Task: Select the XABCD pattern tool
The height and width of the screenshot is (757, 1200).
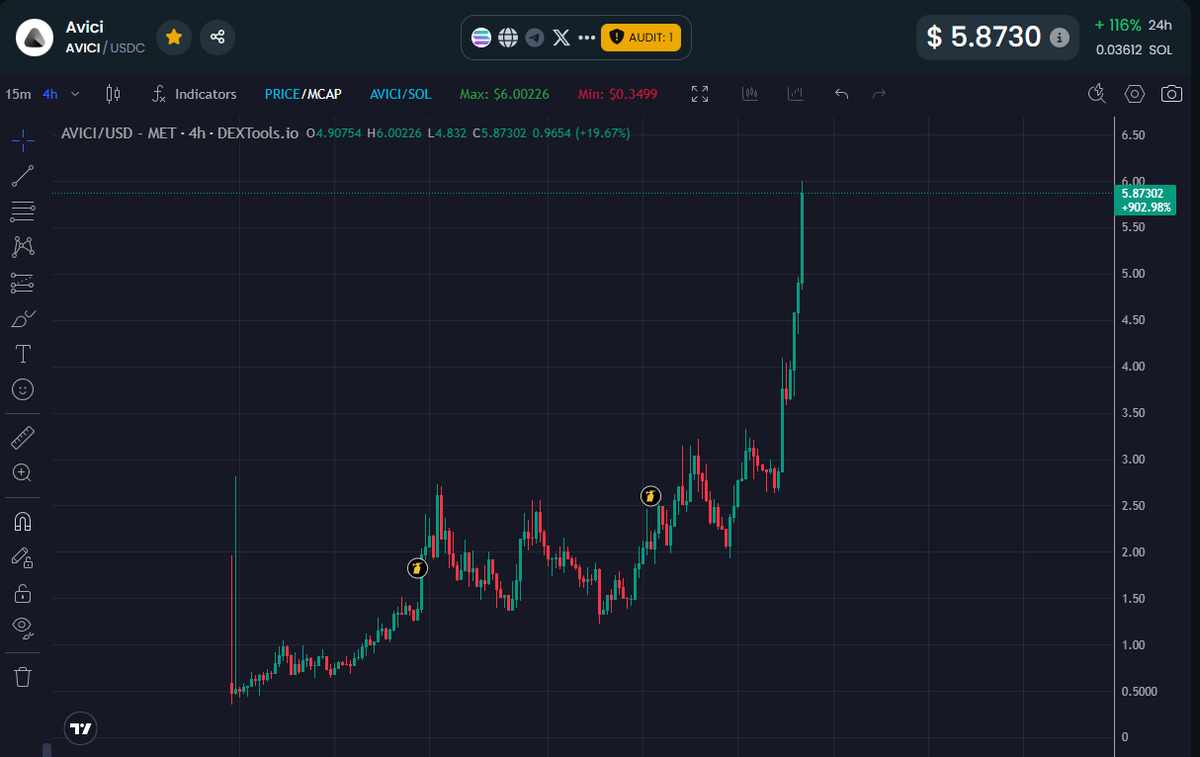Action: click(x=23, y=246)
